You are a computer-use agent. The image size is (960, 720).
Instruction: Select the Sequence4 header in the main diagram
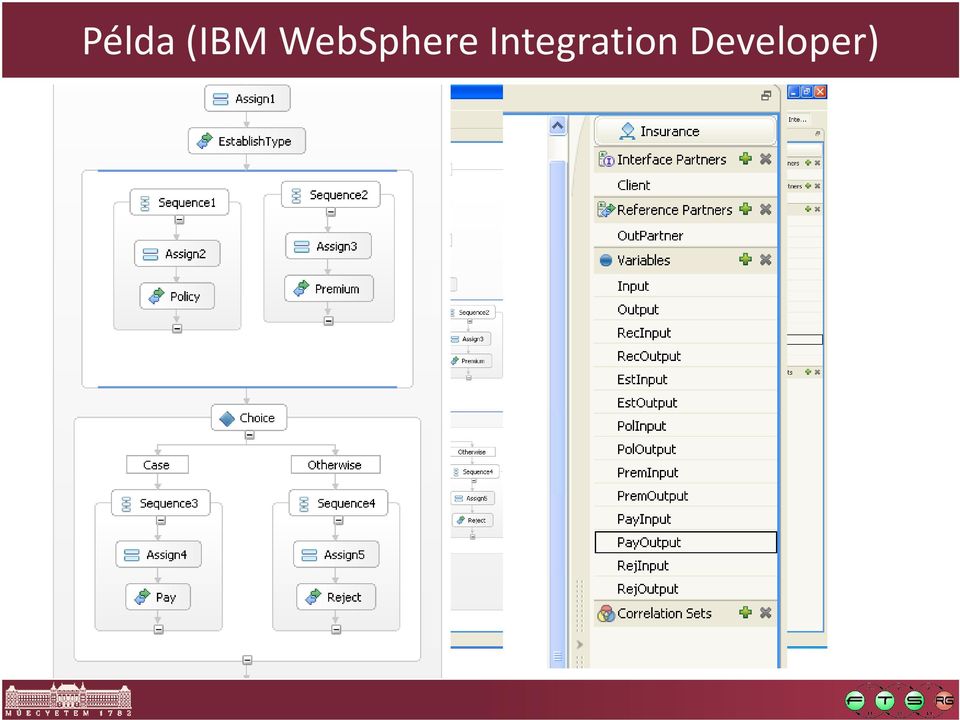(339, 503)
